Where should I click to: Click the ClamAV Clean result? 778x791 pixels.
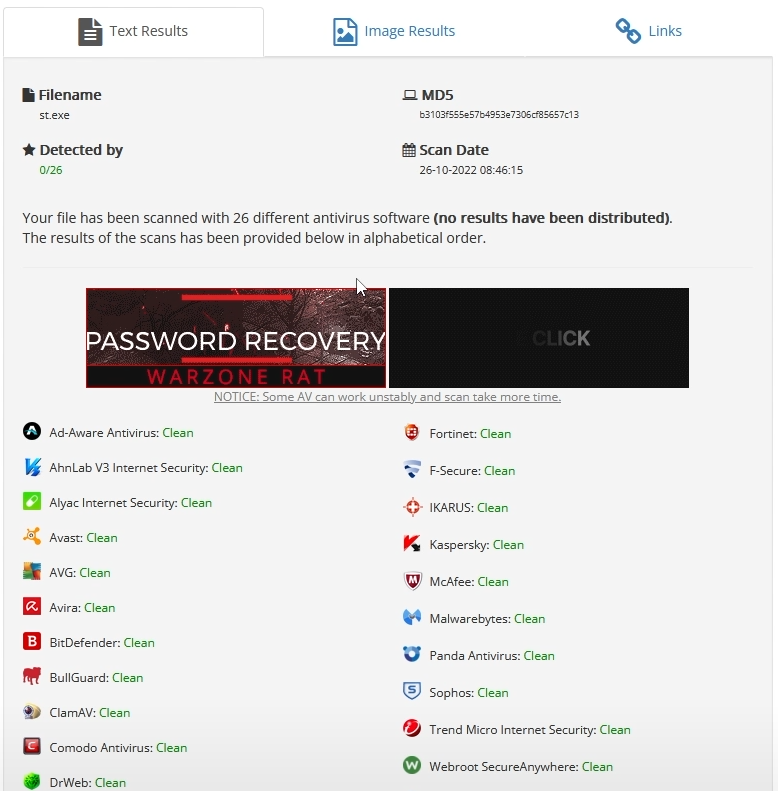point(115,713)
